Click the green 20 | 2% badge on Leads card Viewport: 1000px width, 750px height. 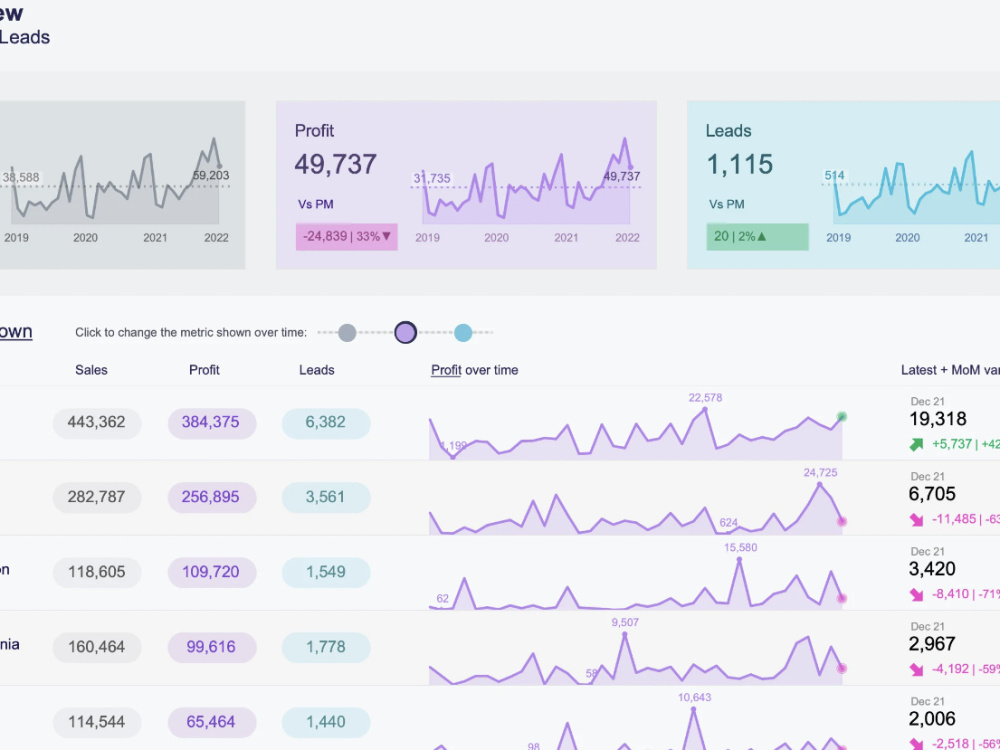756,236
